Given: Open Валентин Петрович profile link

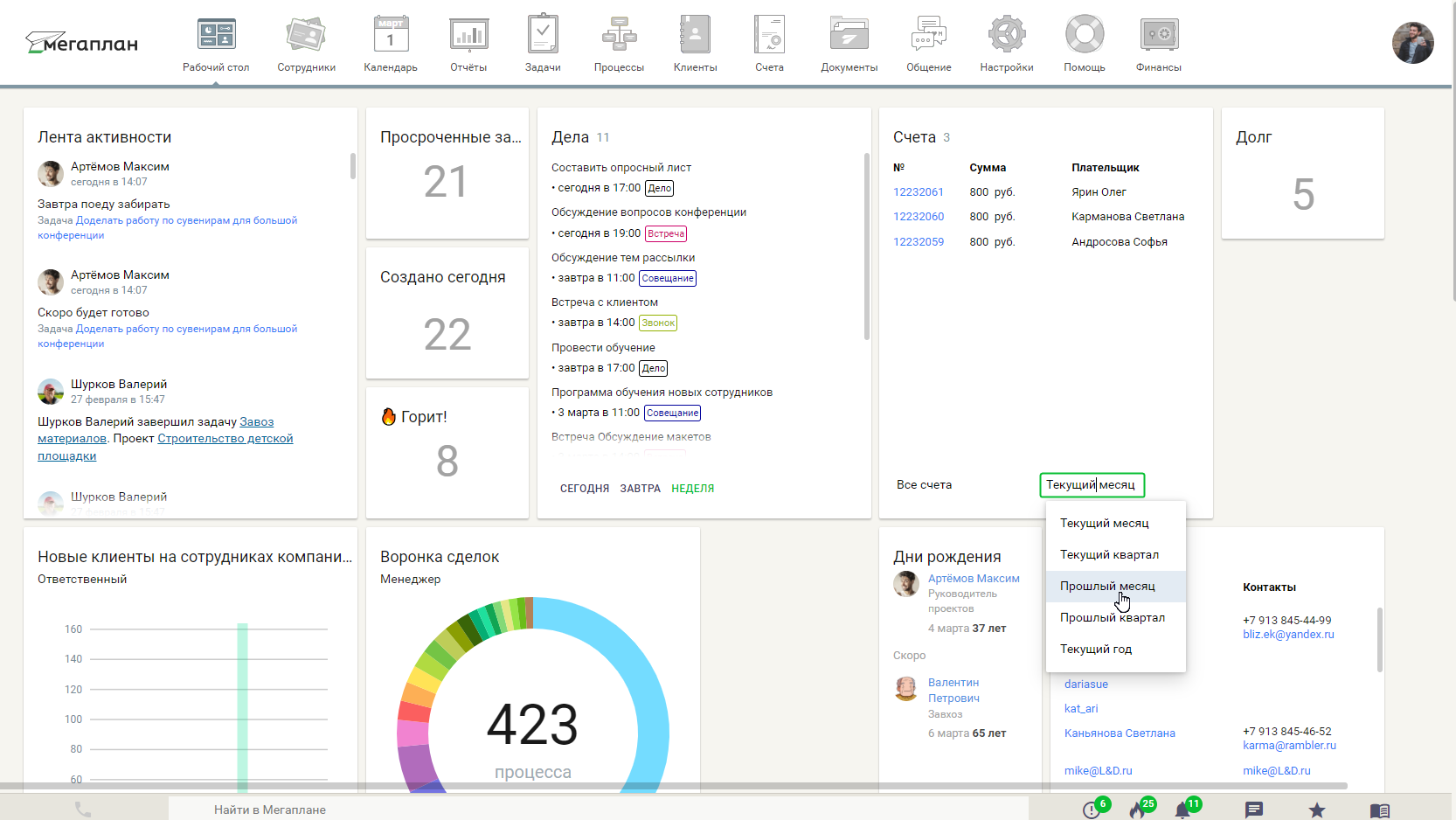Looking at the screenshot, I should 953,691.
